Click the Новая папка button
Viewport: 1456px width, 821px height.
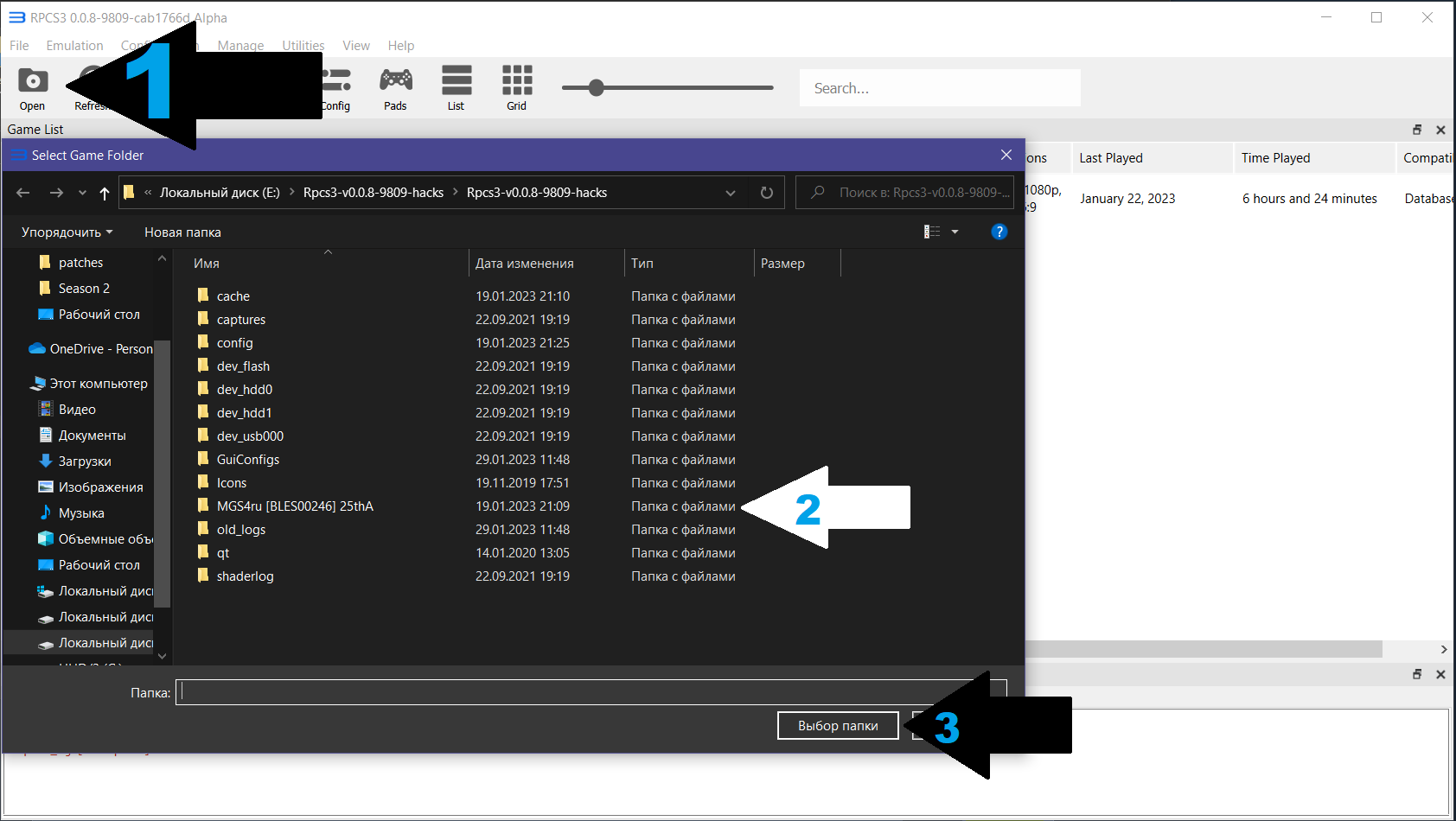182,232
